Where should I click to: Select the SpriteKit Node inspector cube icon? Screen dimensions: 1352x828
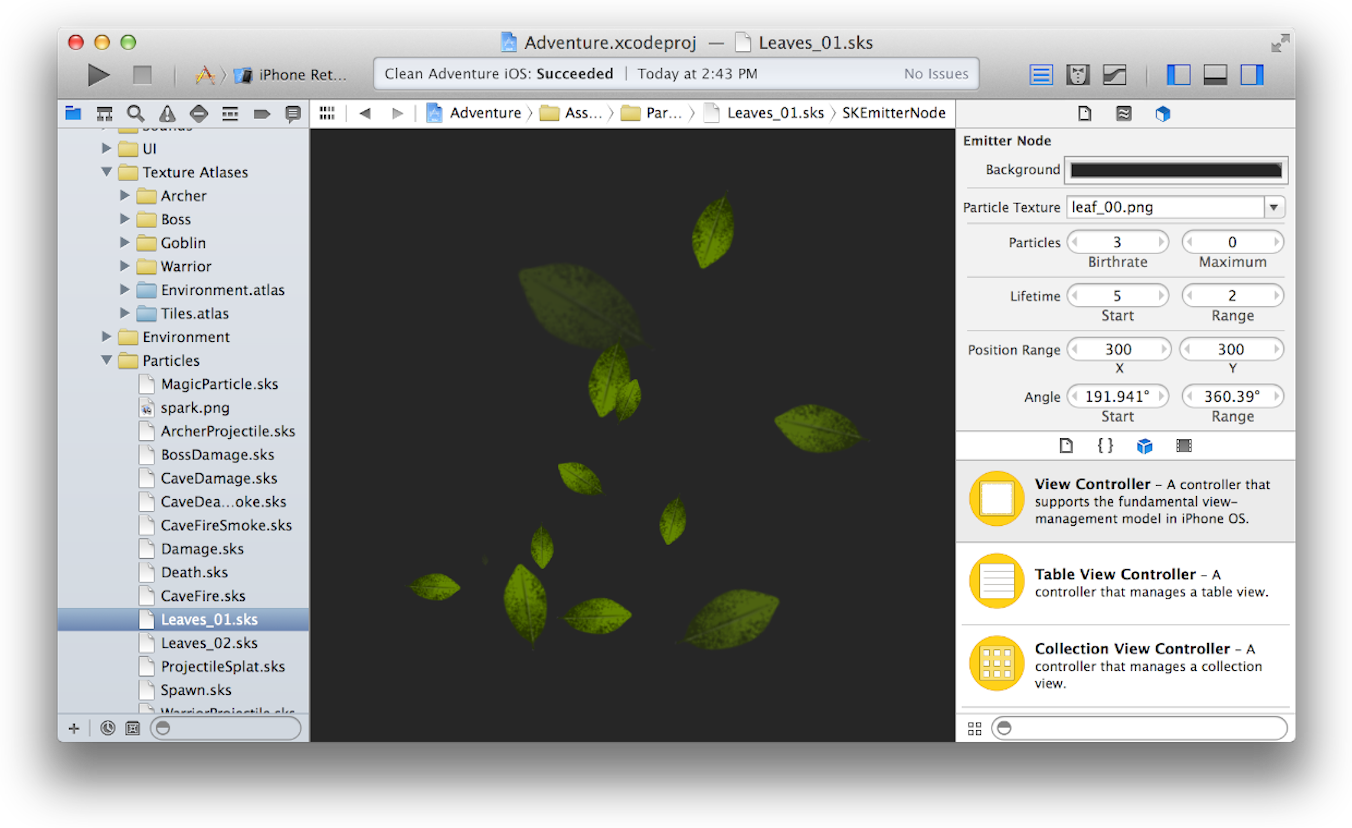pos(1162,113)
